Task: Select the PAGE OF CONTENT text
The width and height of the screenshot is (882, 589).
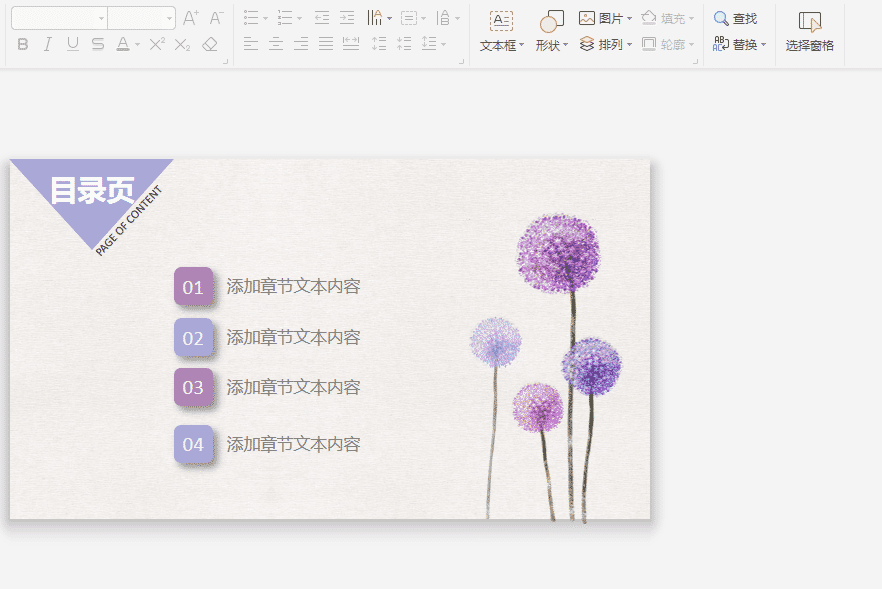Action: point(129,221)
